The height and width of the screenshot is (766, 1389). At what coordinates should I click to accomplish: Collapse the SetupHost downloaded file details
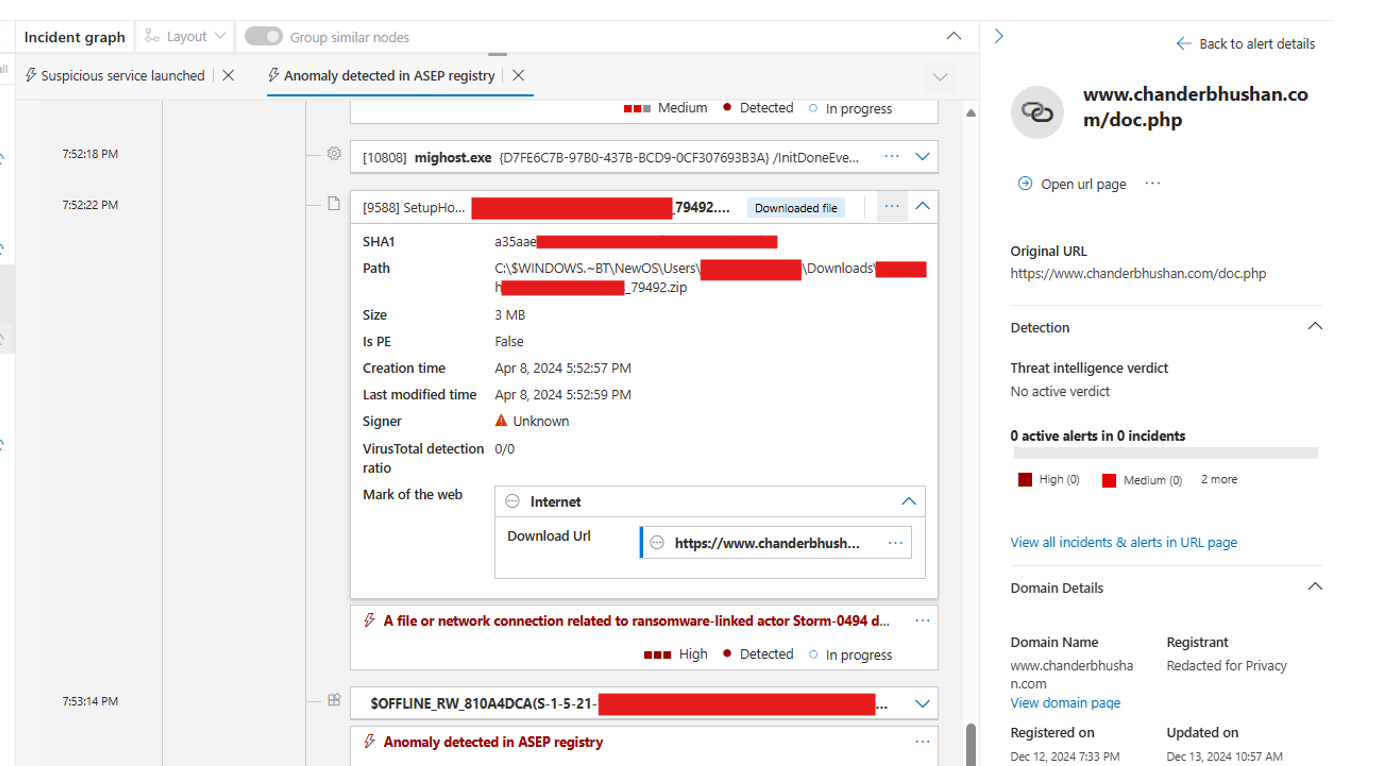(922, 207)
